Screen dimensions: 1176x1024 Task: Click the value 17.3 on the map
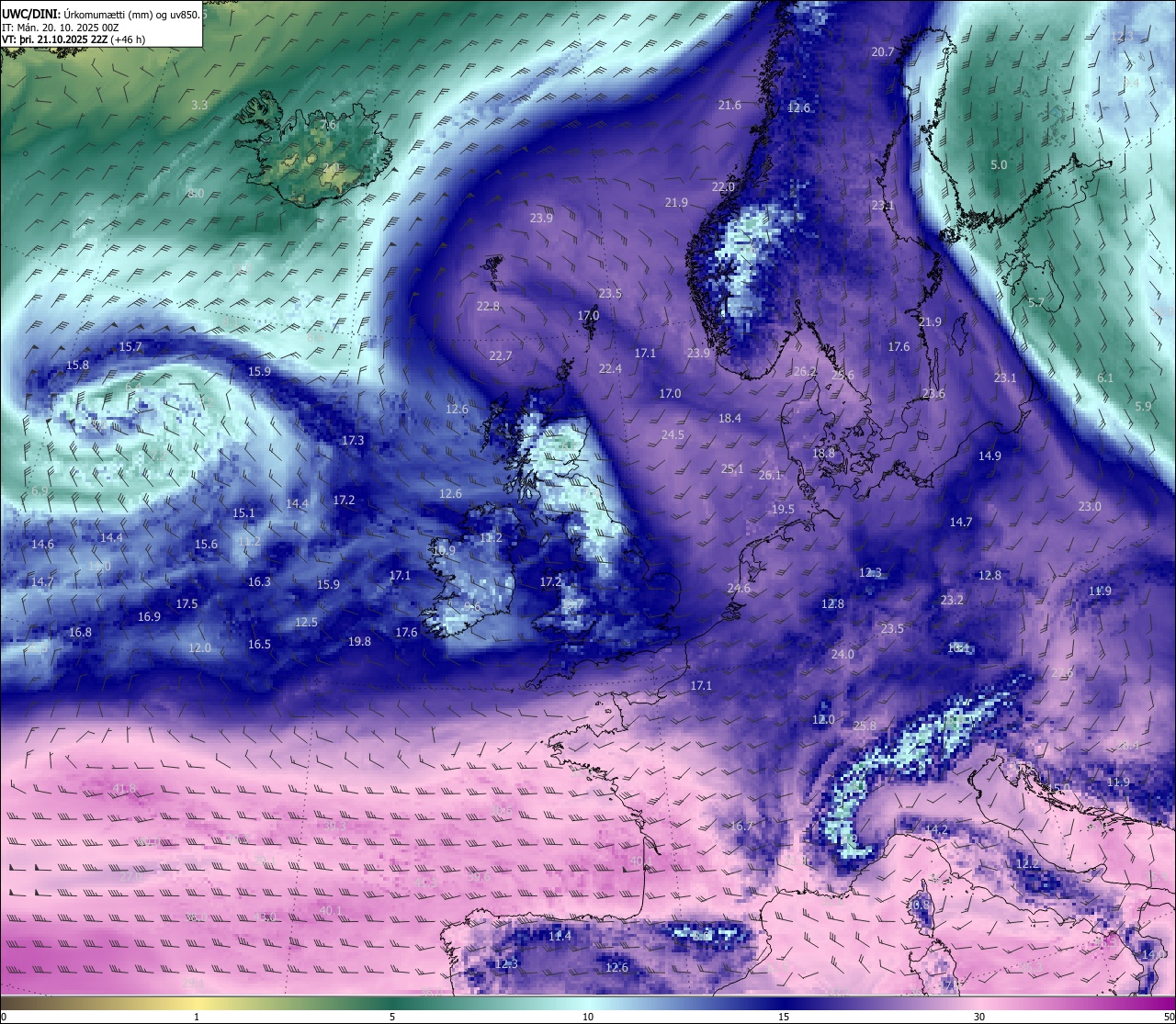353,440
